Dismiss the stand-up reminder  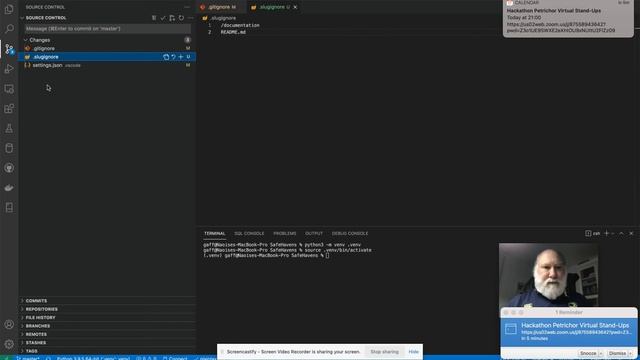[617, 353]
